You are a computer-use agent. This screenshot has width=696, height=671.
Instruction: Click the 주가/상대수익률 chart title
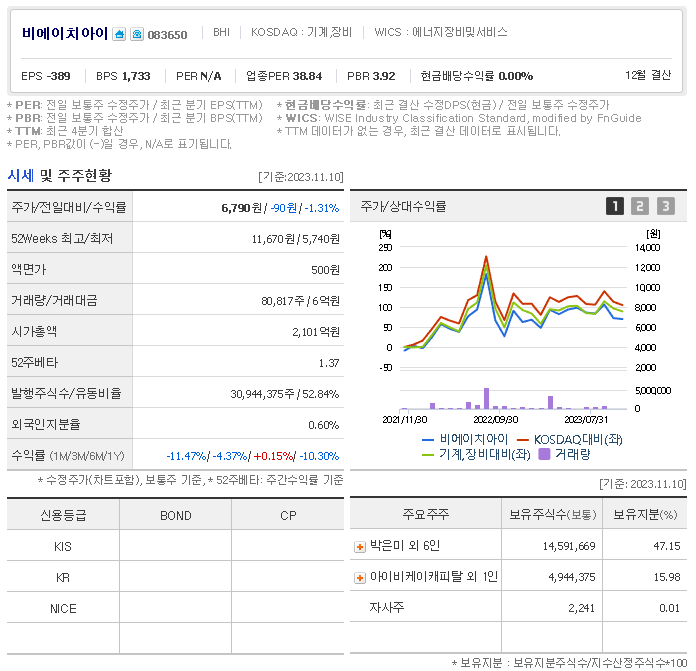(x=403, y=206)
